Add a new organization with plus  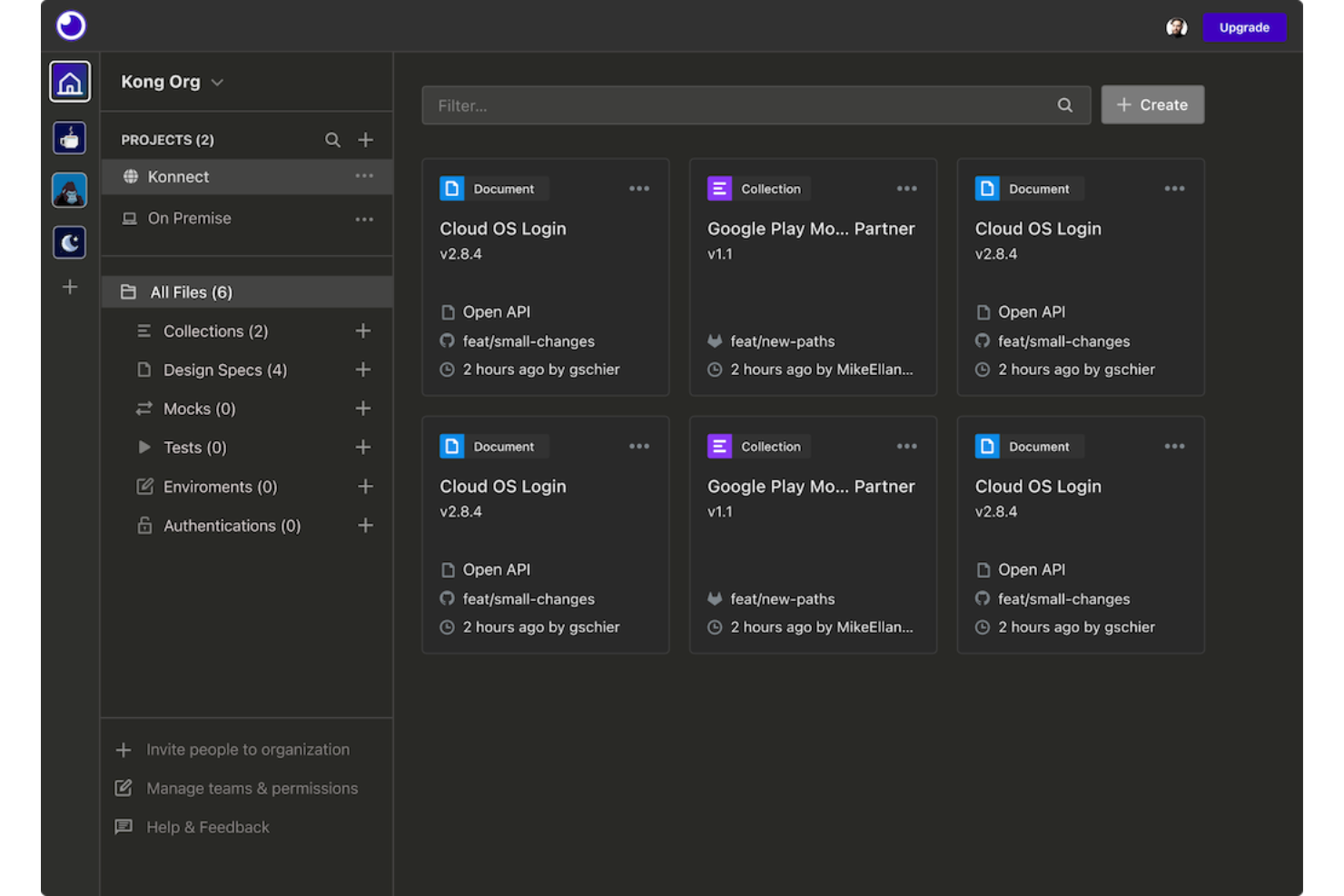pyautogui.click(x=70, y=287)
